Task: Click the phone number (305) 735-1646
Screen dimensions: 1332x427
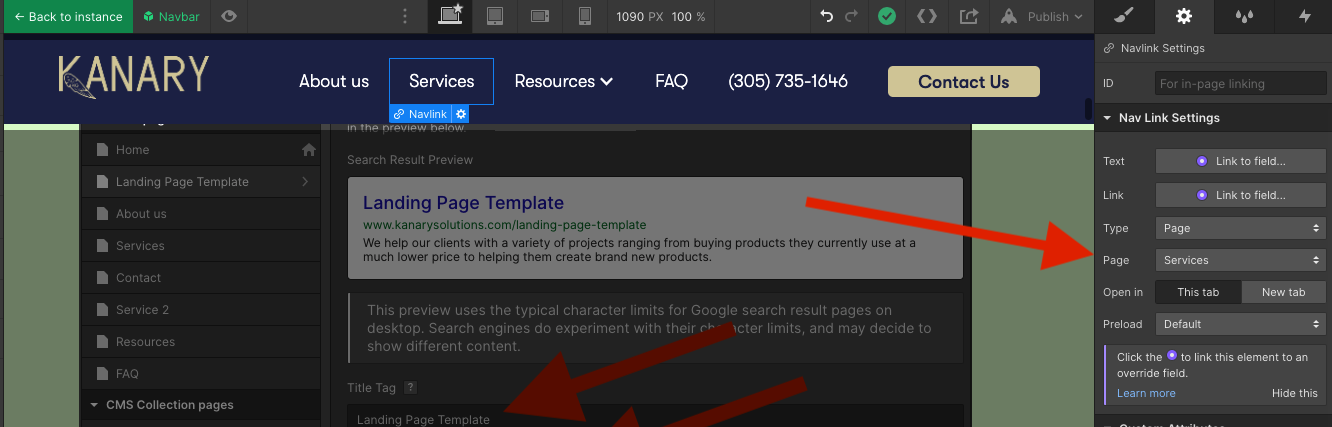Action: 788,81
